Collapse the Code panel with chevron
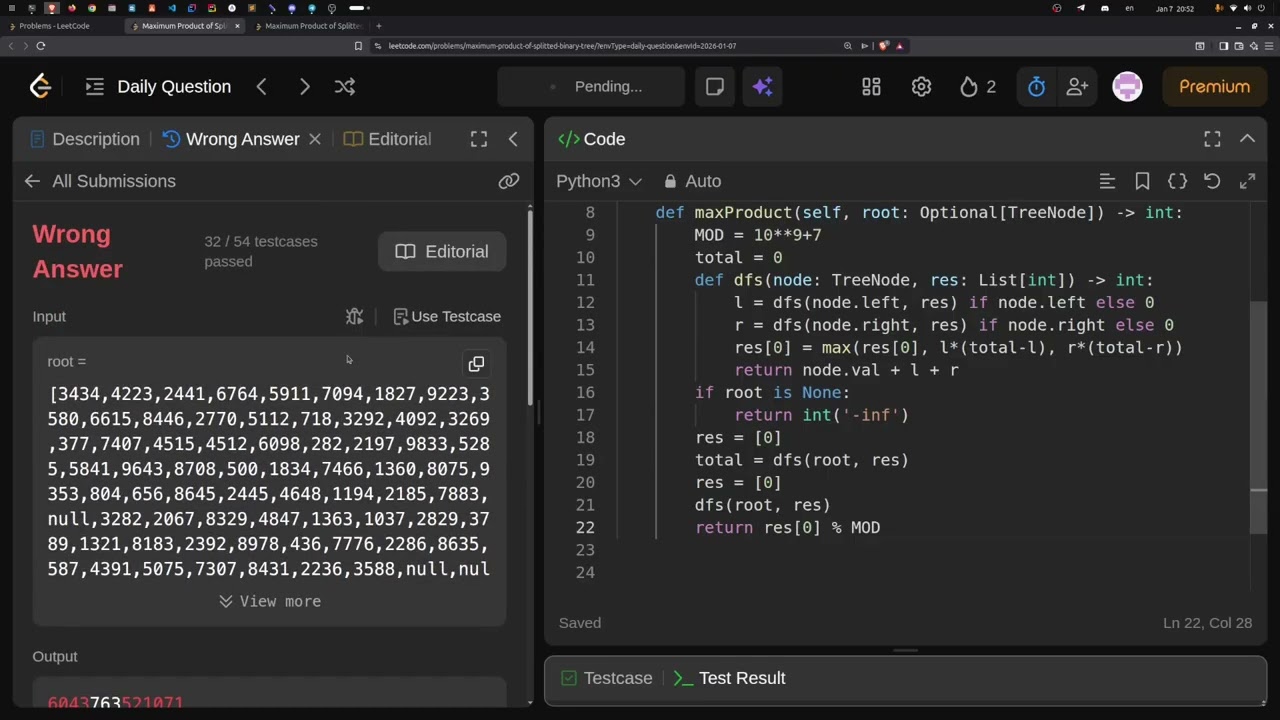 (1247, 139)
